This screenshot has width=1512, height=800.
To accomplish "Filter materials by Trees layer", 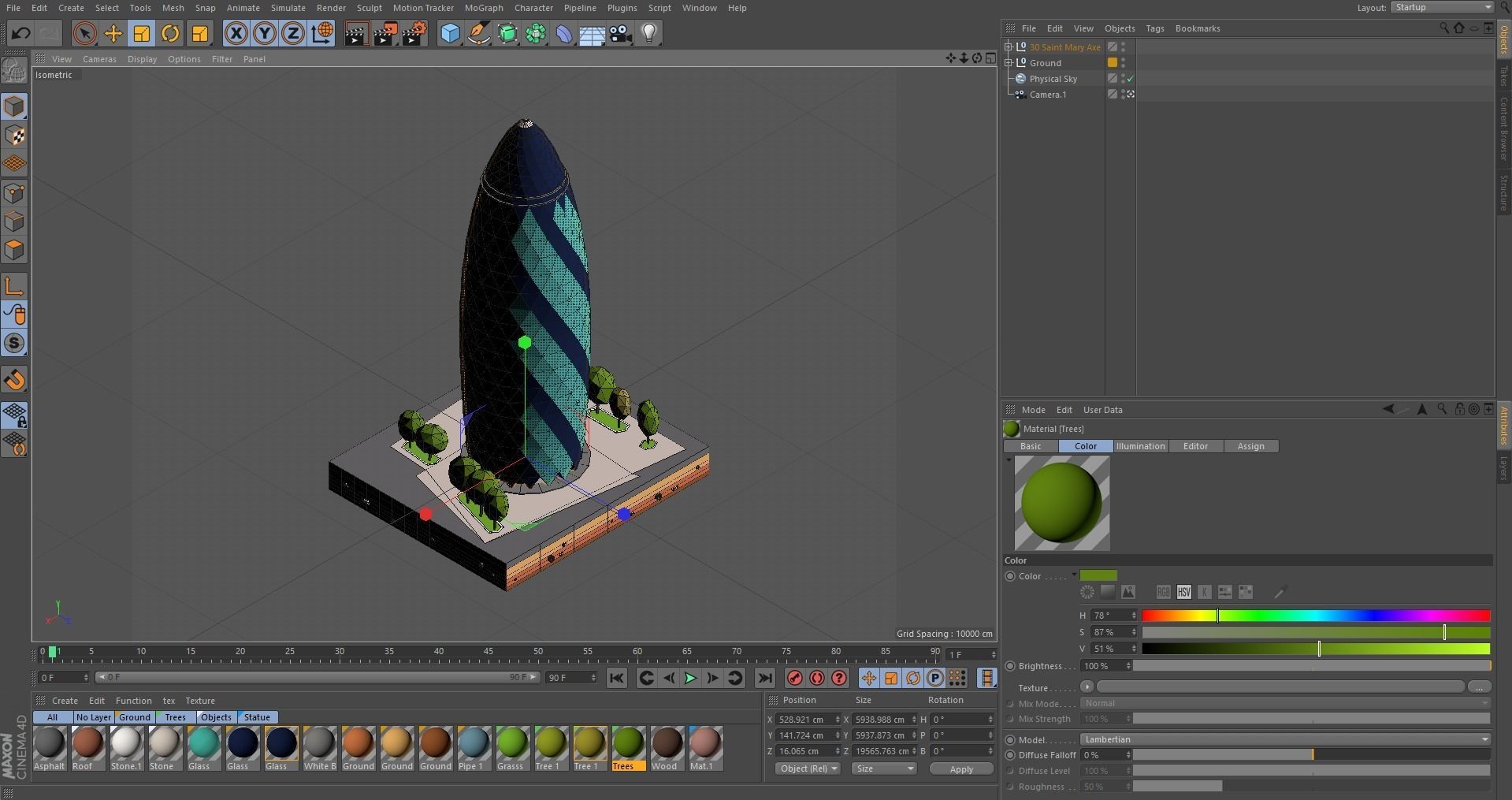I will pos(175,717).
